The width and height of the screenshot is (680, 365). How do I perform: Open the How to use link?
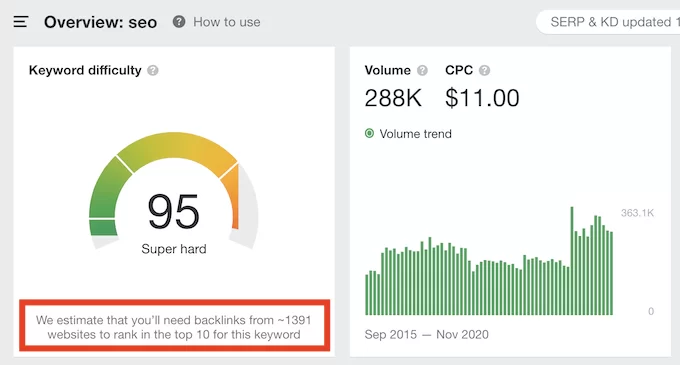tap(227, 22)
